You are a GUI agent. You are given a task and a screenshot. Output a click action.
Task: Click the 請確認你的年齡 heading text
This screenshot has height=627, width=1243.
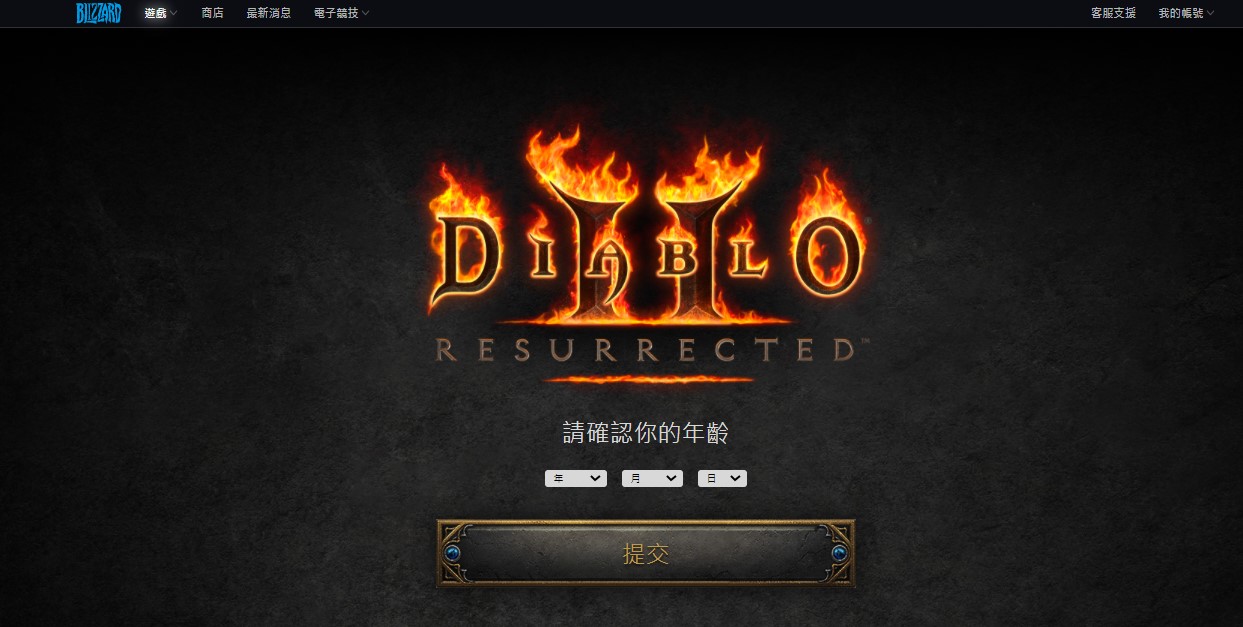pyautogui.click(x=646, y=433)
